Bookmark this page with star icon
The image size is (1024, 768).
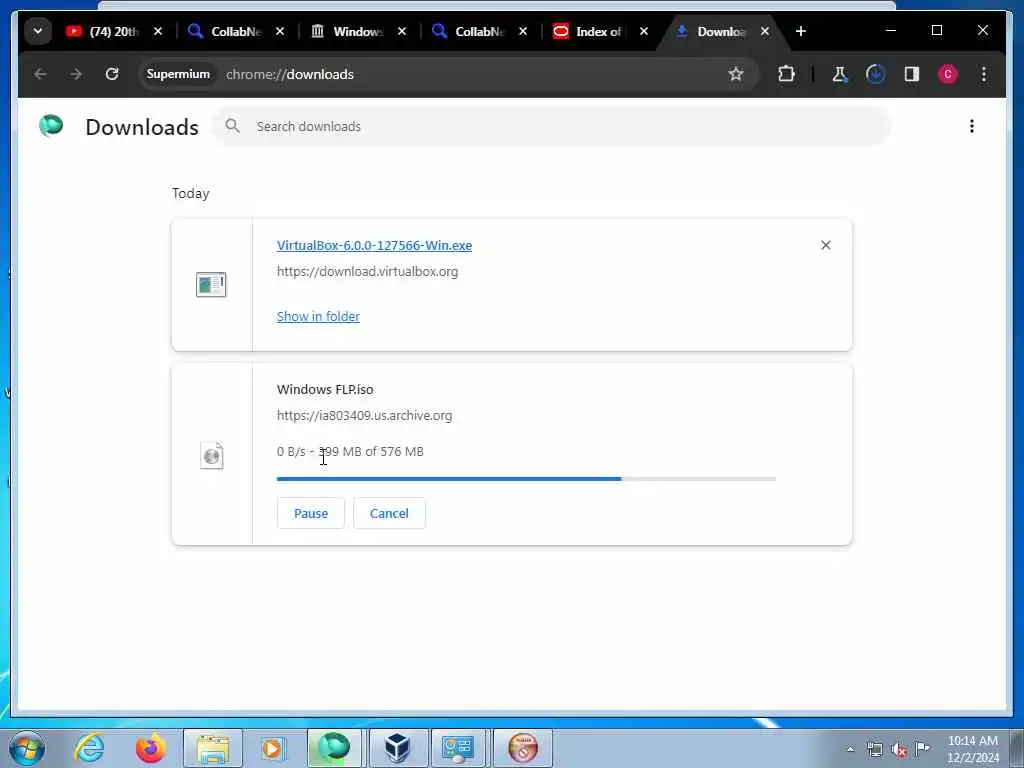pos(736,74)
